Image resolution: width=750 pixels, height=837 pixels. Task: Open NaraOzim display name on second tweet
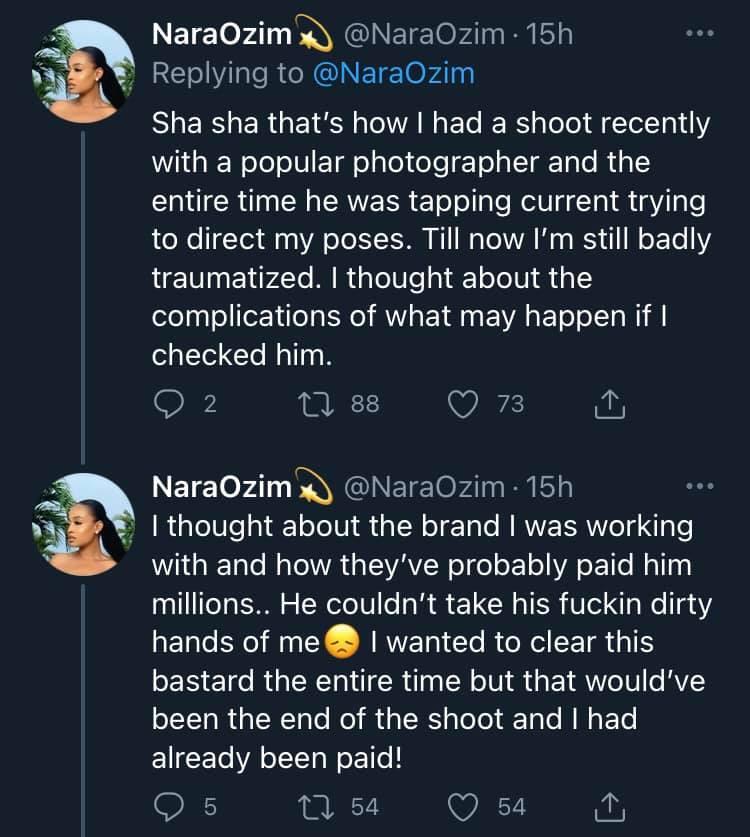tap(222, 487)
